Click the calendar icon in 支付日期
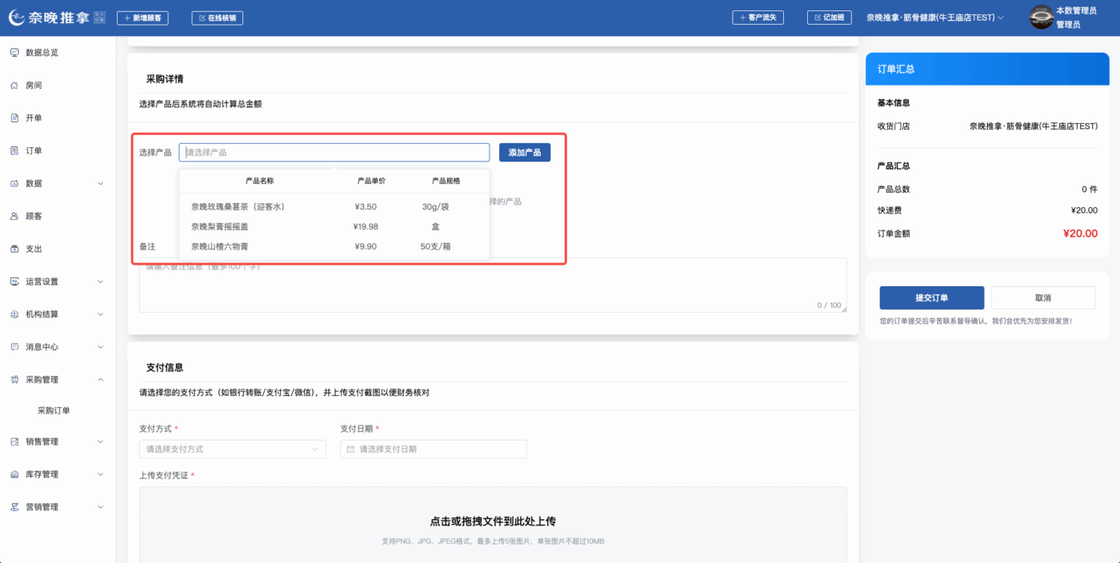1120x563 pixels. [x=350, y=449]
